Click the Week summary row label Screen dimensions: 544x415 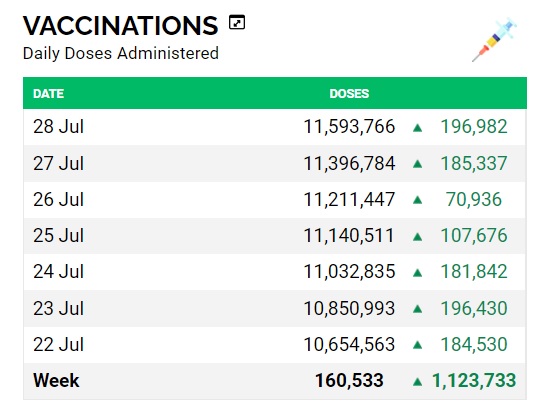coord(56,380)
